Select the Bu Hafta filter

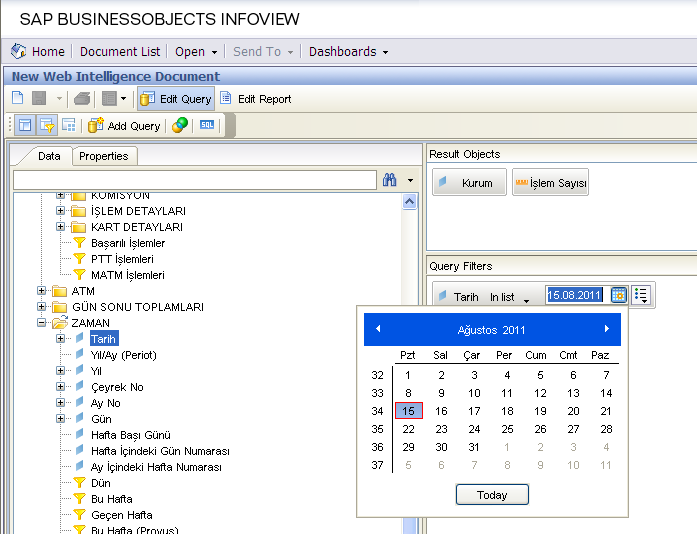[x=112, y=499]
